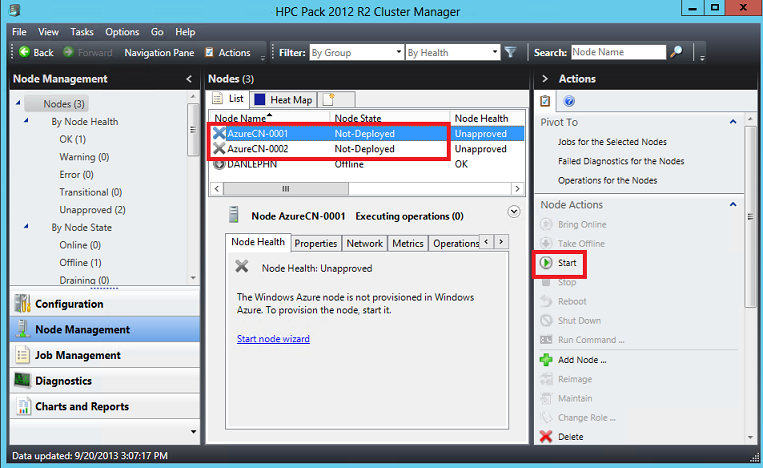Click the node list horizontal scrollbar
The height and width of the screenshot is (468, 763).
286,188
